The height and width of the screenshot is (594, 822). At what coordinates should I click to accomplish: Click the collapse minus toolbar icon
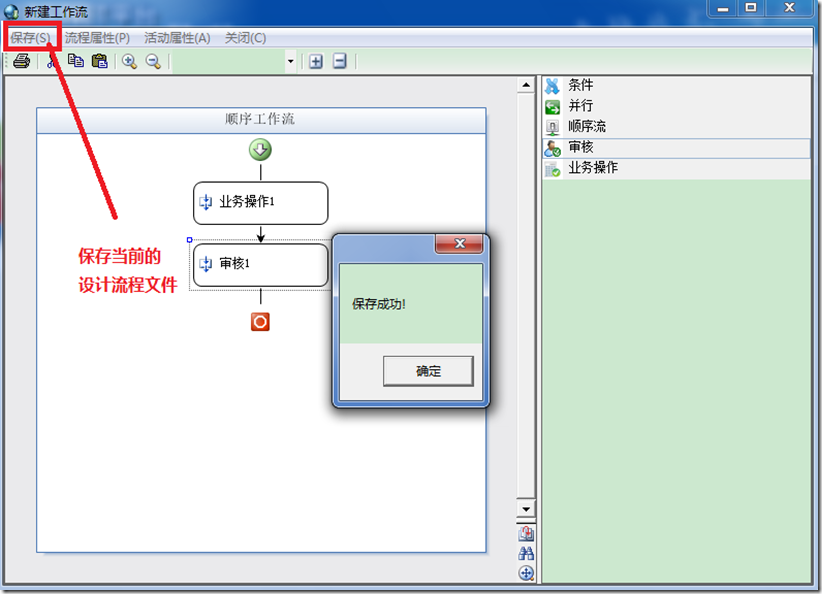click(x=340, y=61)
